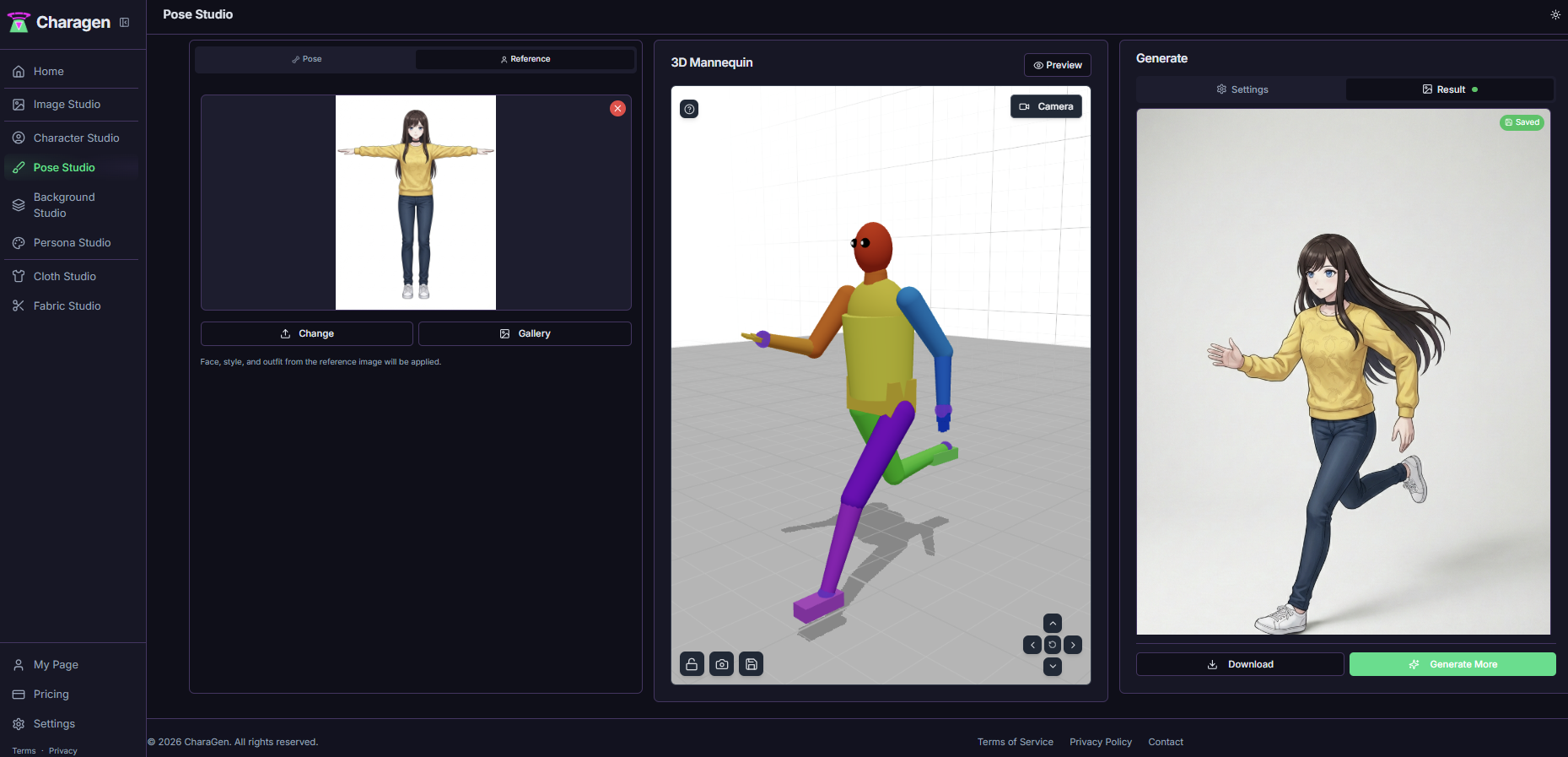
Task: Open the Privacy Policy footer link
Action: click(1101, 742)
